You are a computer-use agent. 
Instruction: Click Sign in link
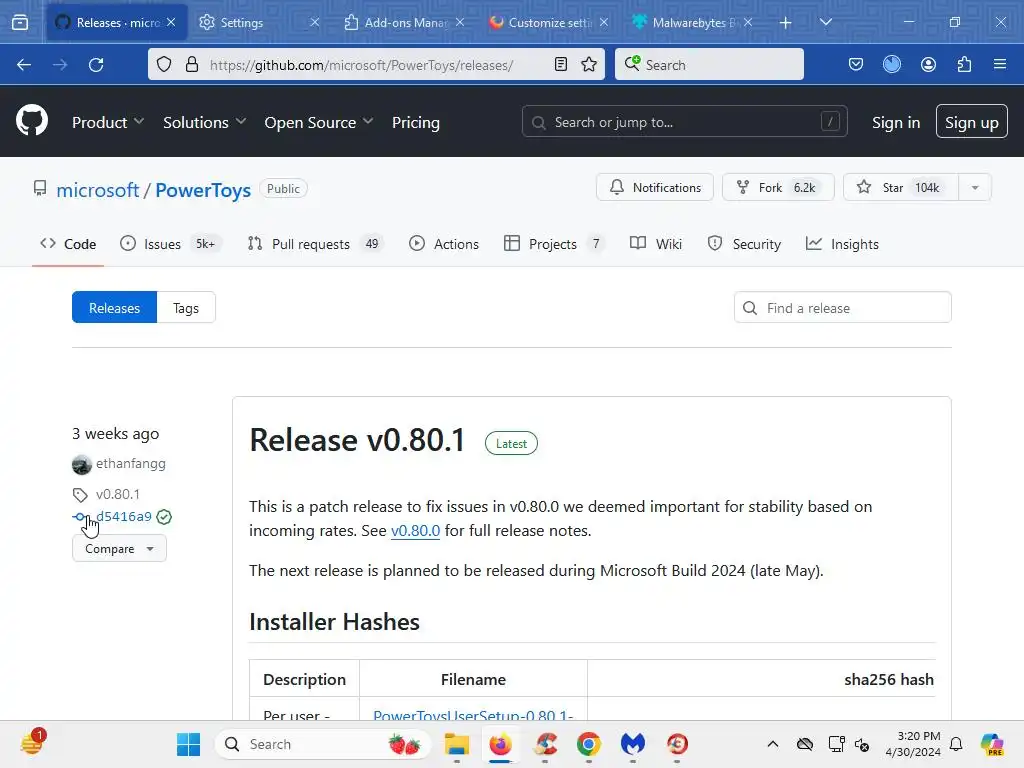click(x=895, y=122)
